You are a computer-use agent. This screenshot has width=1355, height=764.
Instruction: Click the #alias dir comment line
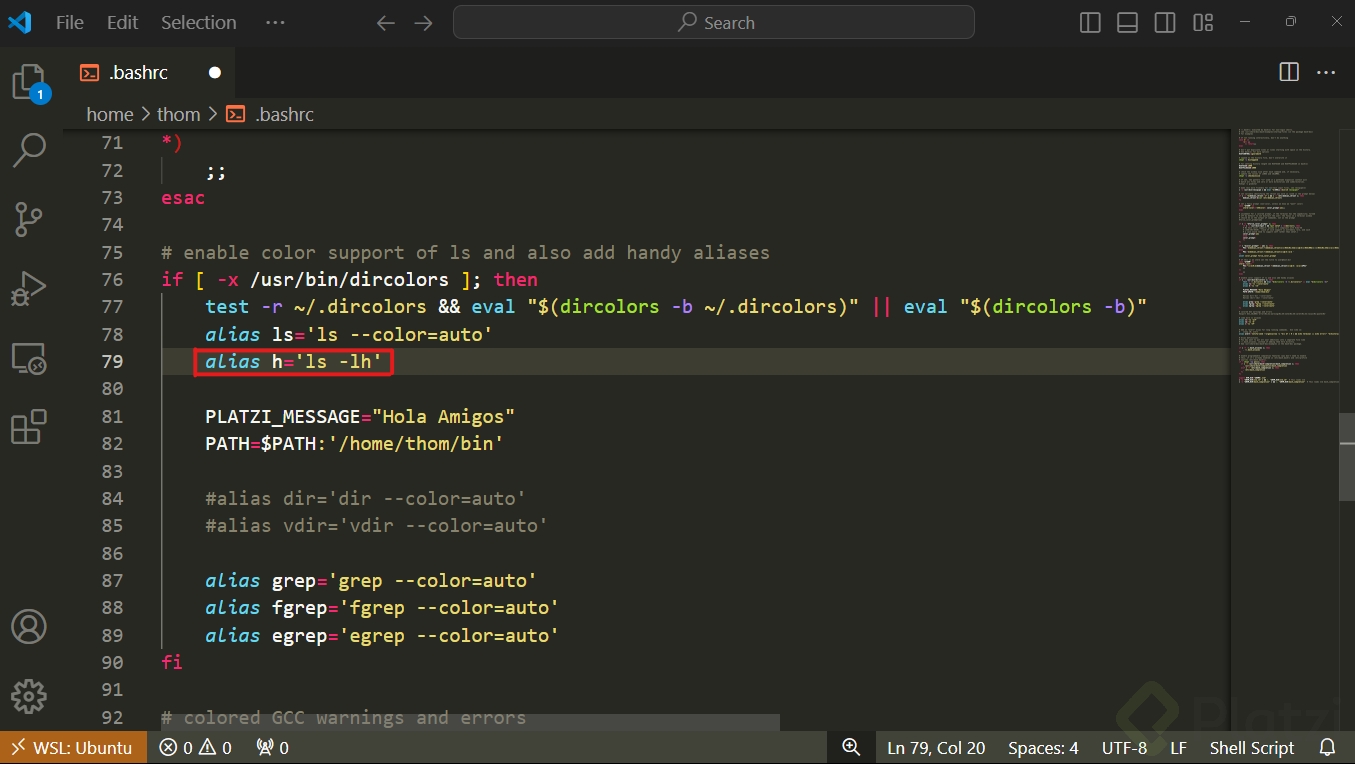pyautogui.click(x=366, y=498)
